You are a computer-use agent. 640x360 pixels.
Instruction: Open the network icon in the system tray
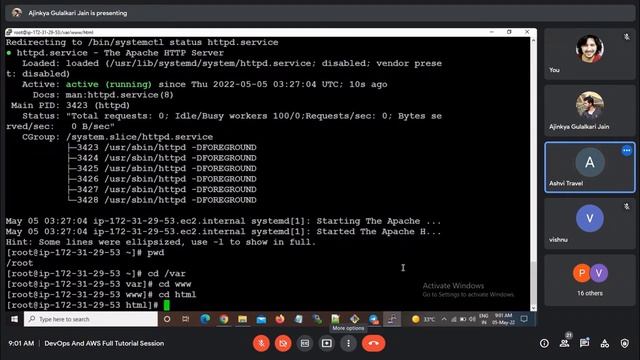point(453,319)
